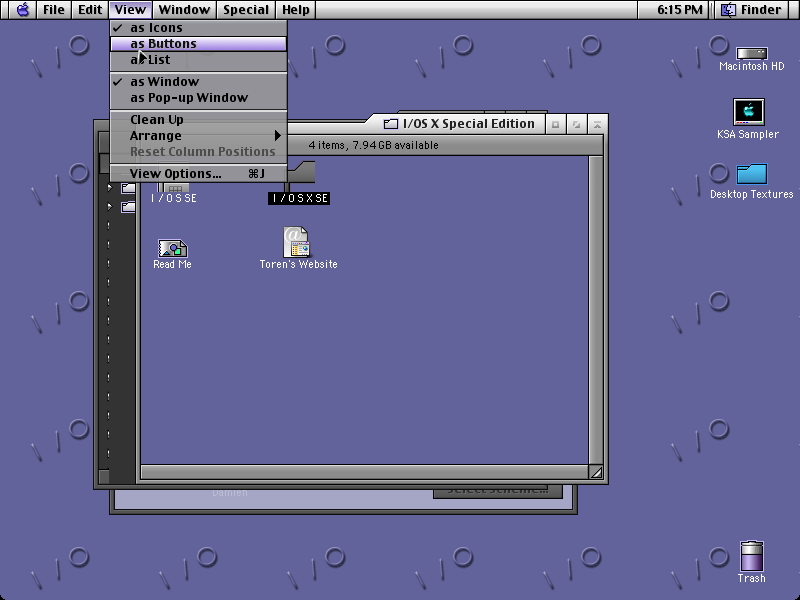Click the I / O S SE label
The width and height of the screenshot is (800, 600).
point(173,198)
